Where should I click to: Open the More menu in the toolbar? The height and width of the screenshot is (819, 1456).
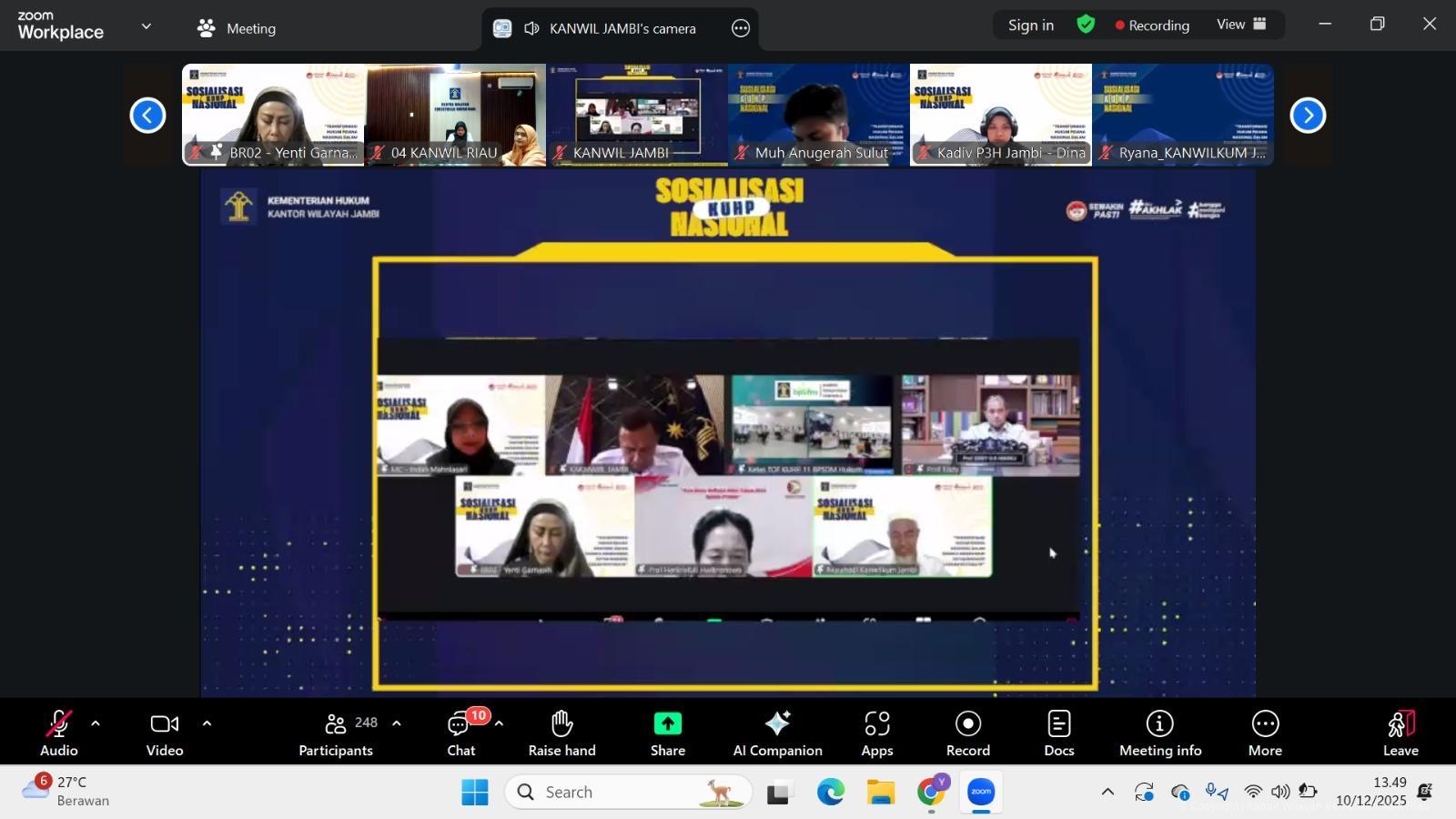pos(1264,733)
